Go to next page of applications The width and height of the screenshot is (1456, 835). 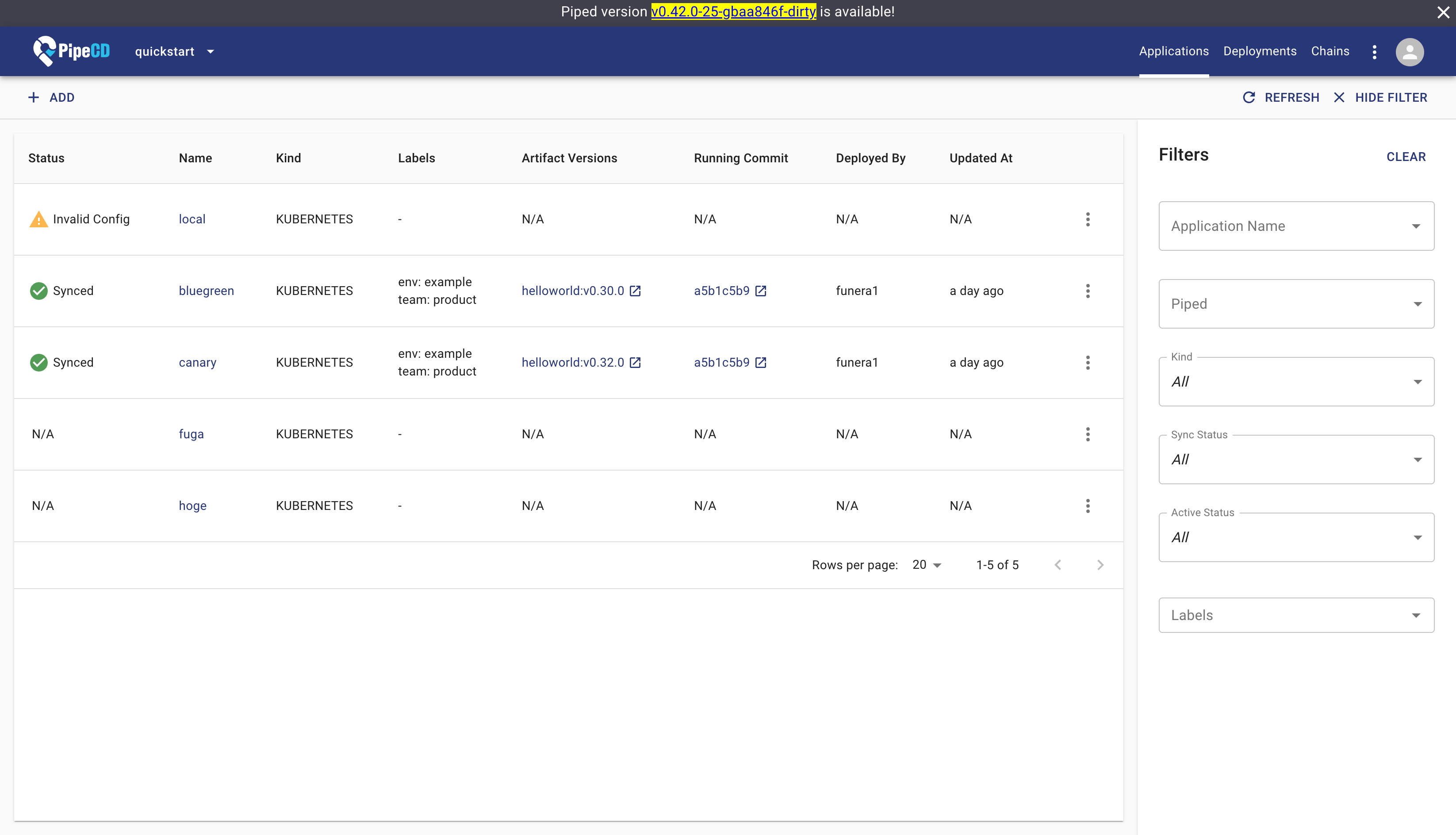(x=1100, y=565)
